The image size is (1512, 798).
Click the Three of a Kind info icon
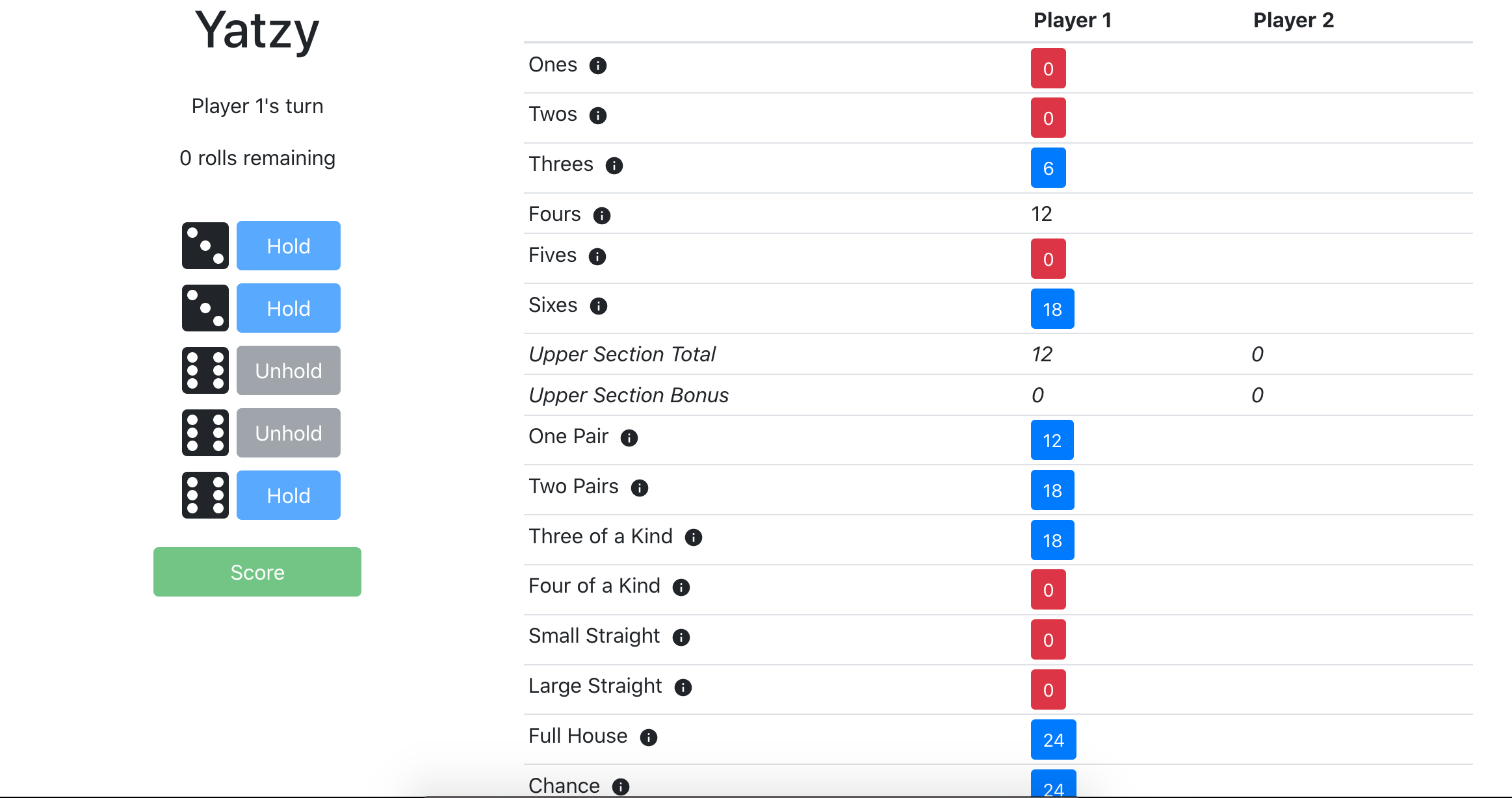(x=694, y=537)
